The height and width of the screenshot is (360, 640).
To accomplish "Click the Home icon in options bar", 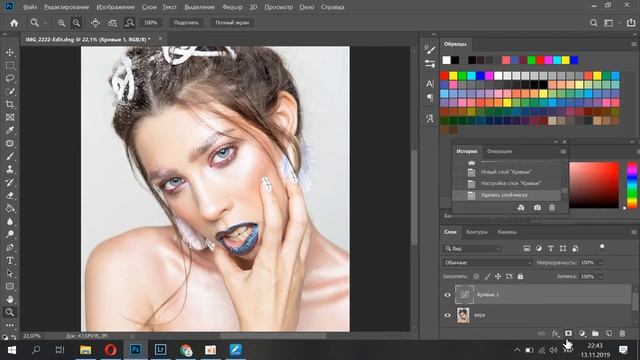I will pyautogui.click(x=14, y=23).
